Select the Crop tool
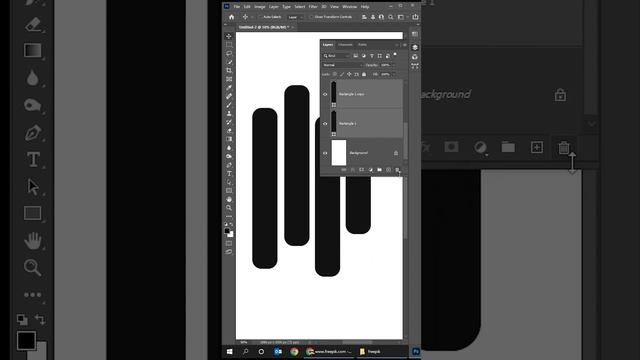640x360 pixels. 229,70
